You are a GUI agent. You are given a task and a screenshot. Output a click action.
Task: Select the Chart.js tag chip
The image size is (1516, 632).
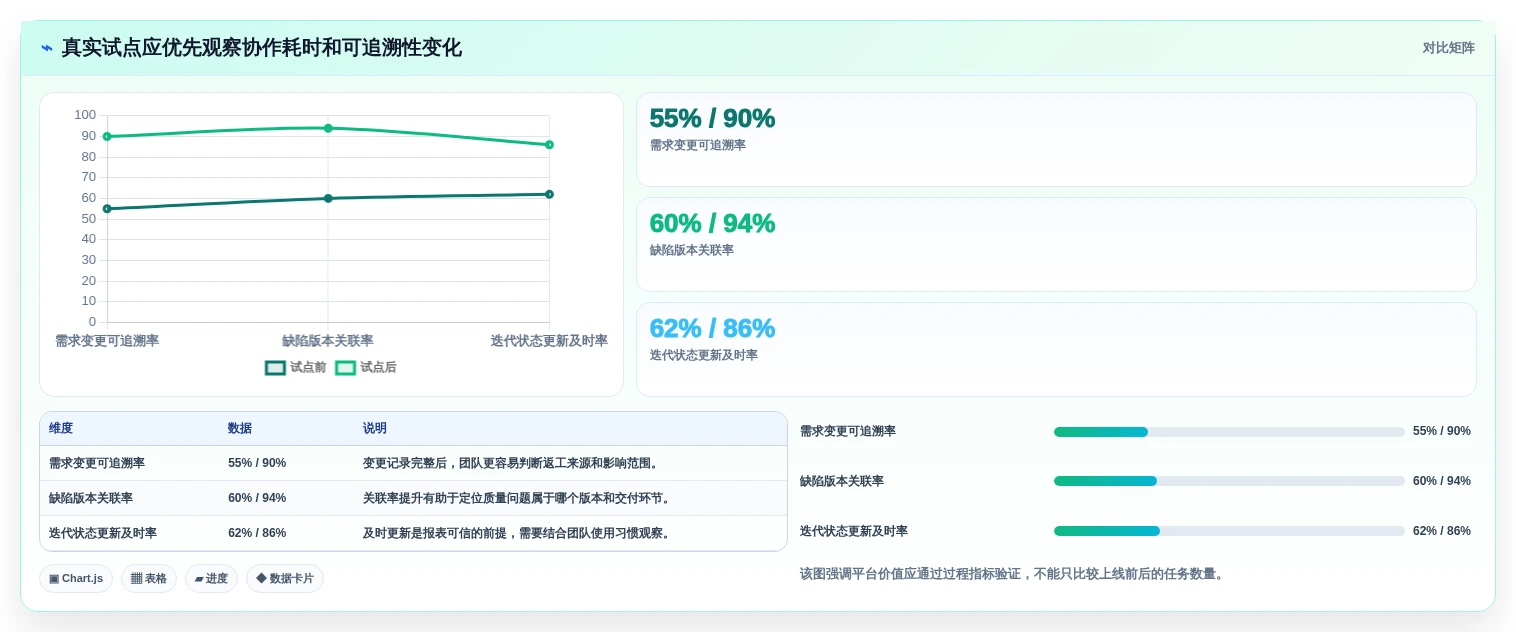pos(76,579)
